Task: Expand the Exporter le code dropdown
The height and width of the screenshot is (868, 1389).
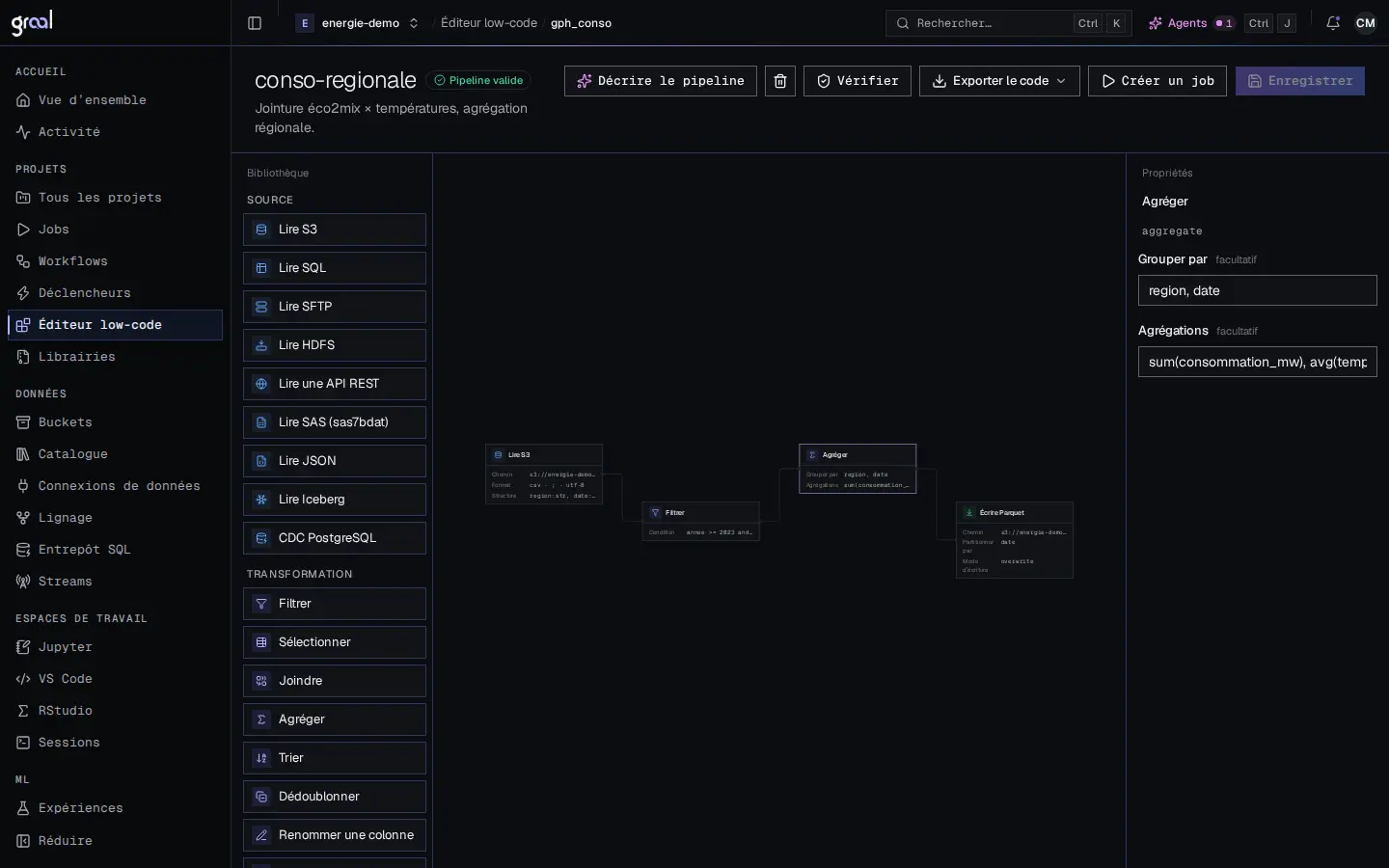Action: [x=999, y=81]
